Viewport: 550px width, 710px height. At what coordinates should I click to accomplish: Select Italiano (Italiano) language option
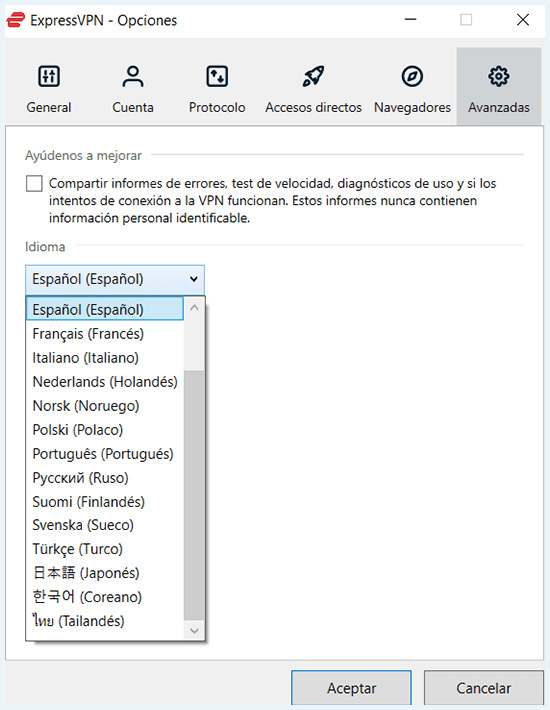tap(105, 358)
